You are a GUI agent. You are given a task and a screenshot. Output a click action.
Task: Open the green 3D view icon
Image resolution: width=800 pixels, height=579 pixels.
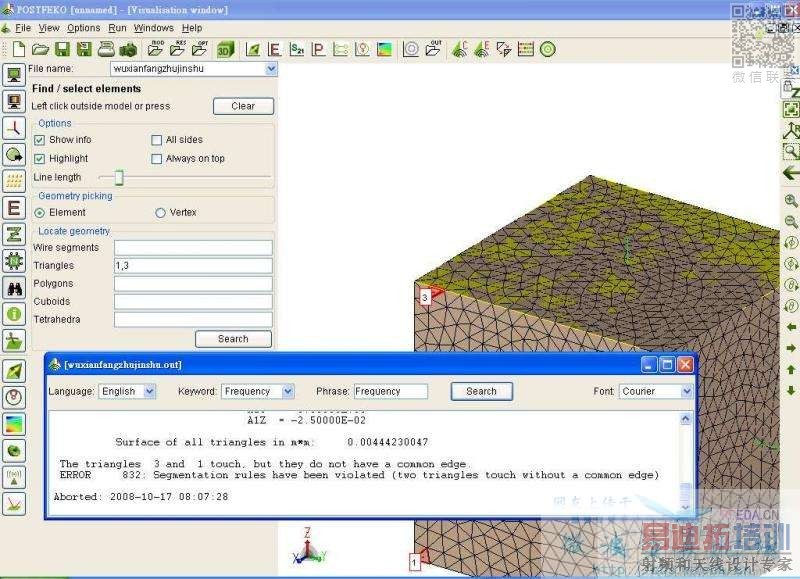(225, 49)
